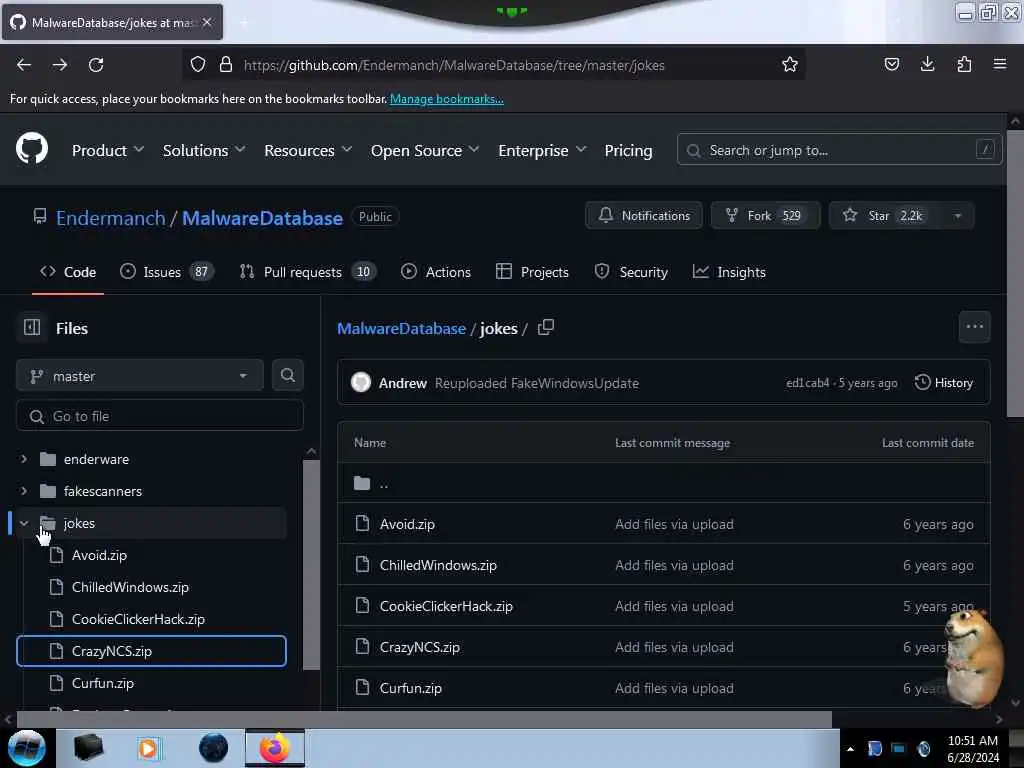Image resolution: width=1024 pixels, height=768 pixels.
Task: Click the file icon beside Avoid.zip in the table
Action: point(362,523)
